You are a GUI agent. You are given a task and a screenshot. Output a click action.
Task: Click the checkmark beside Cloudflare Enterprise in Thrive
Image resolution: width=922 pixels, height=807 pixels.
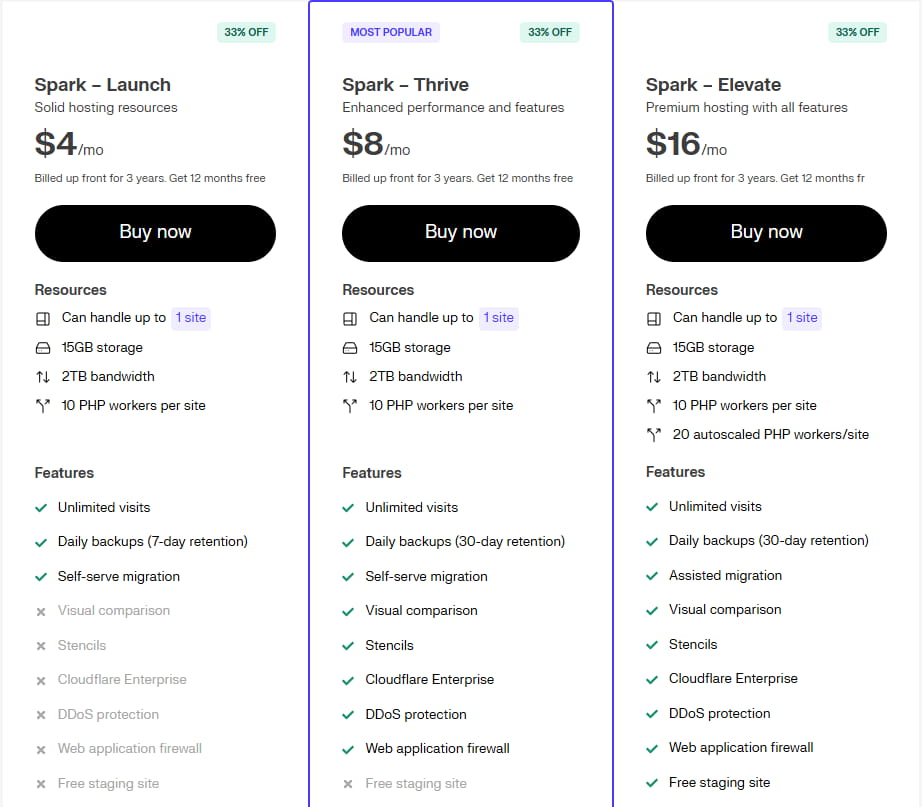tap(348, 680)
